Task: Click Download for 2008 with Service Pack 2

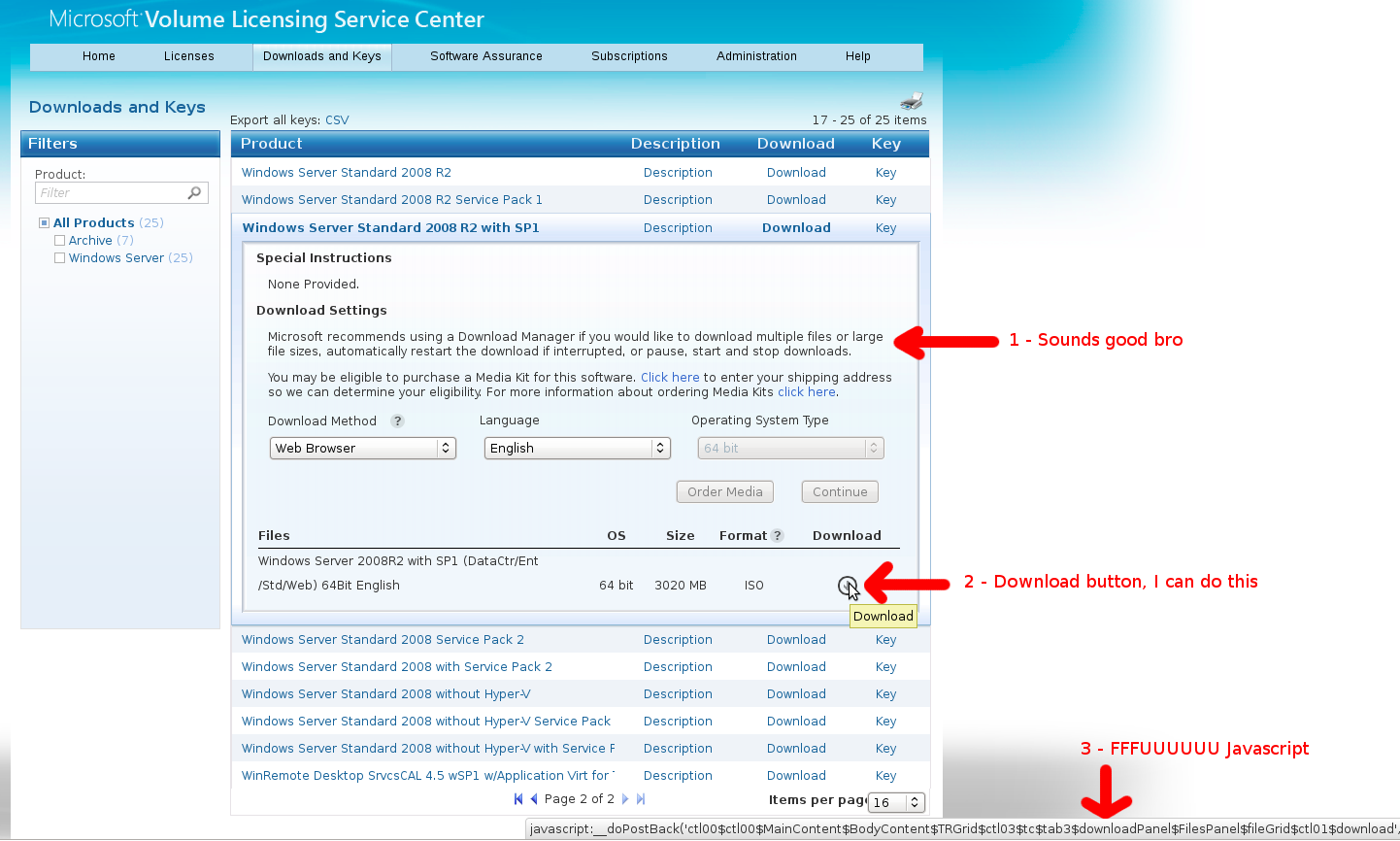Action: pyautogui.click(x=796, y=667)
